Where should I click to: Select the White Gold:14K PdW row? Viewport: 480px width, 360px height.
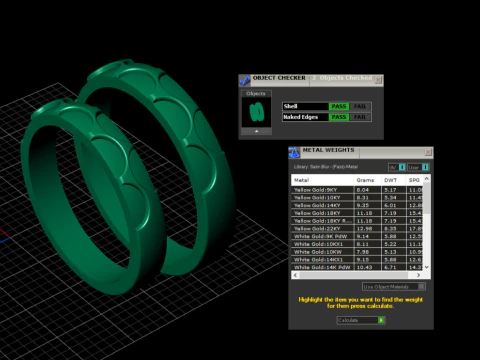pos(357,267)
